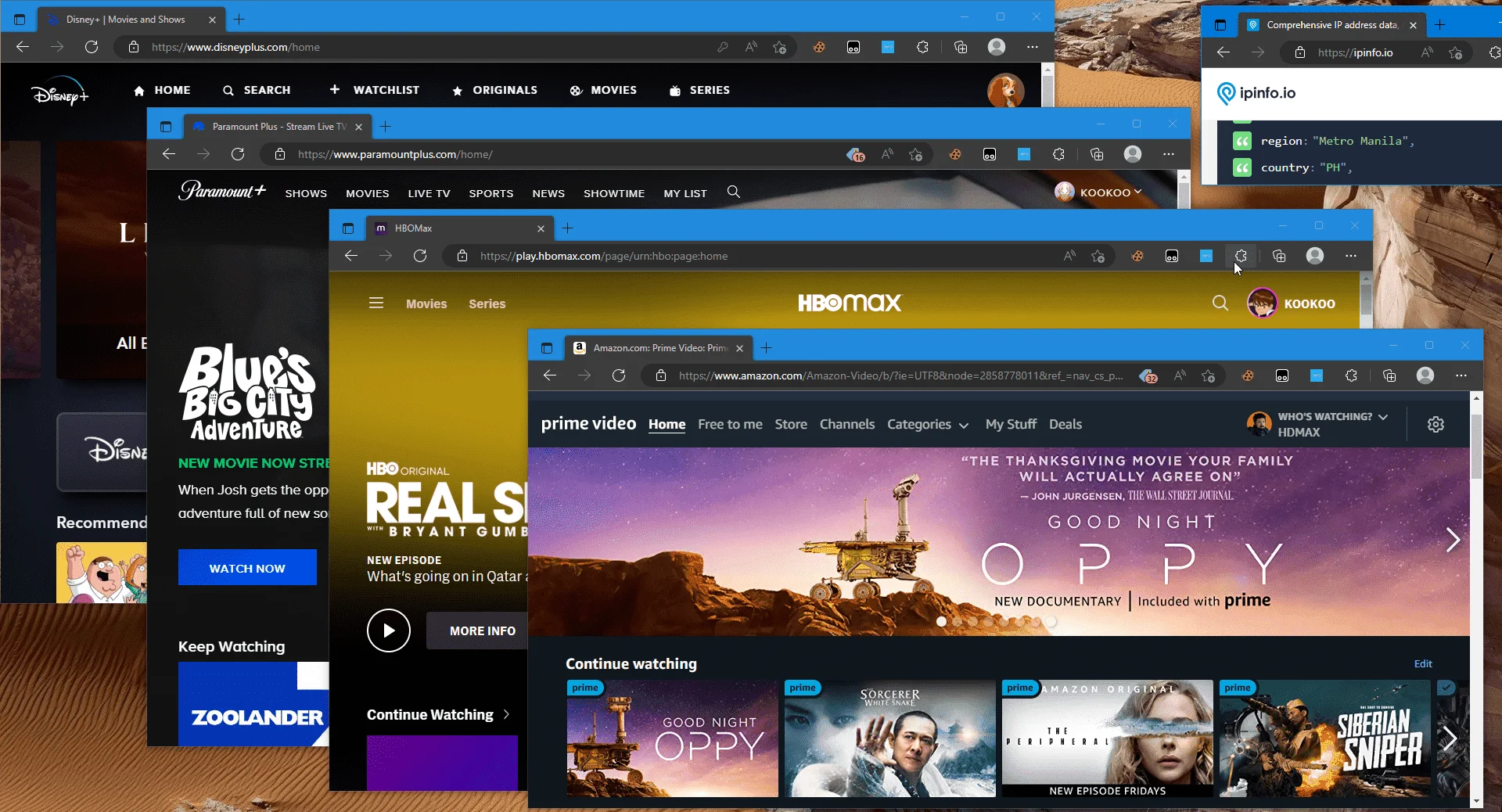
Task: Click Disney+ window favorites star icon
Action: [779, 47]
